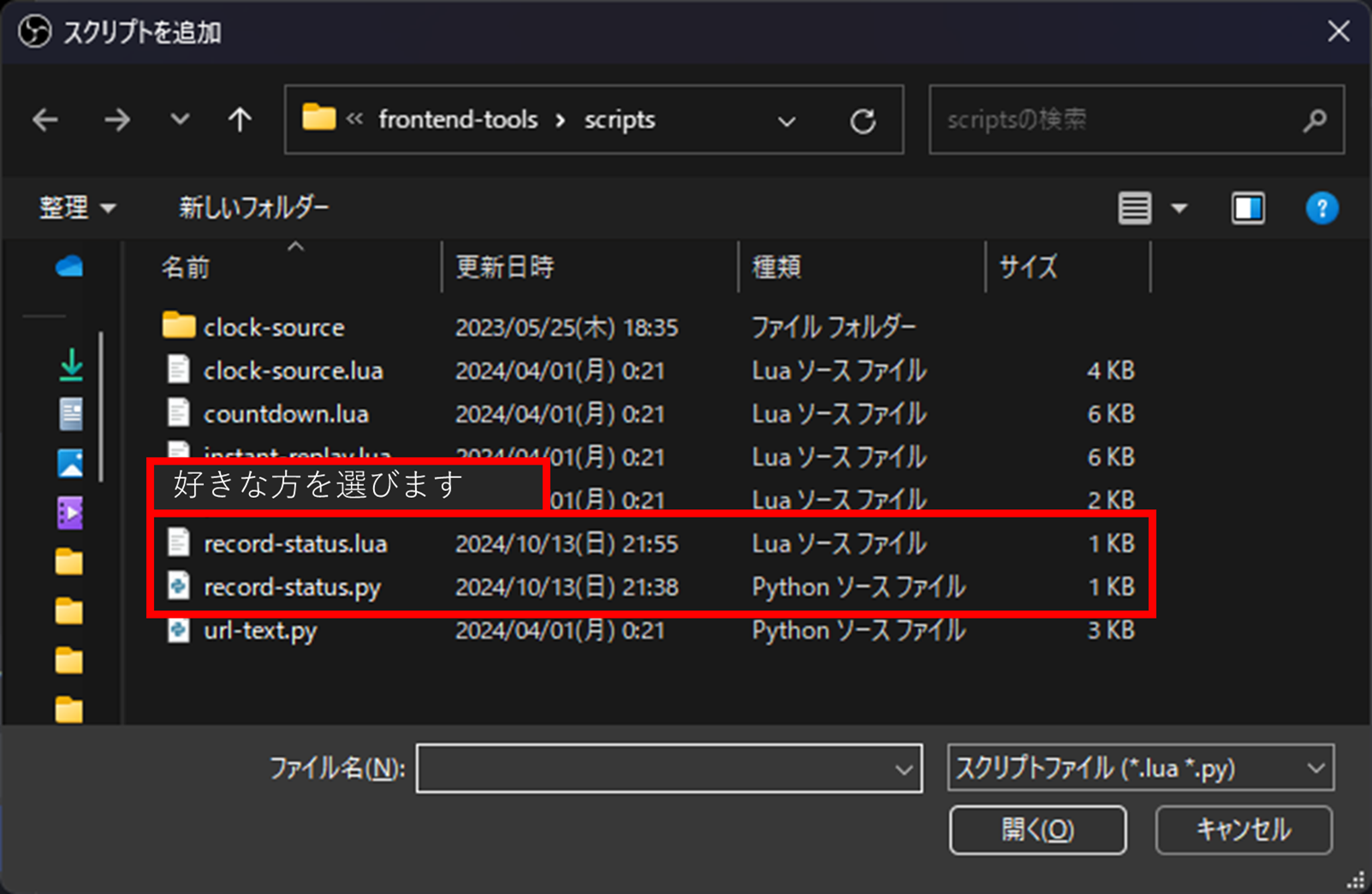Open the 整理 menu

pyautogui.click(x=77, y=208)
